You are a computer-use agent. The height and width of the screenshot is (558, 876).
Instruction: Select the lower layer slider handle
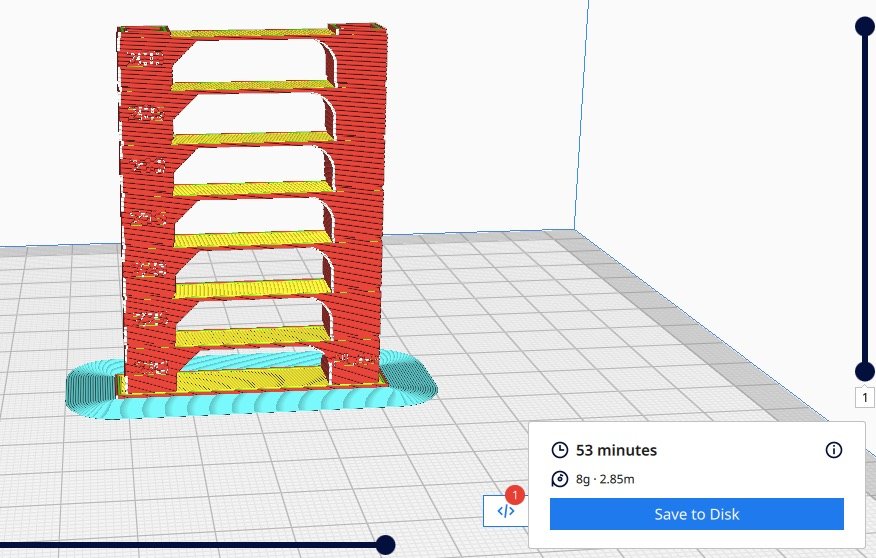(865, 371)
